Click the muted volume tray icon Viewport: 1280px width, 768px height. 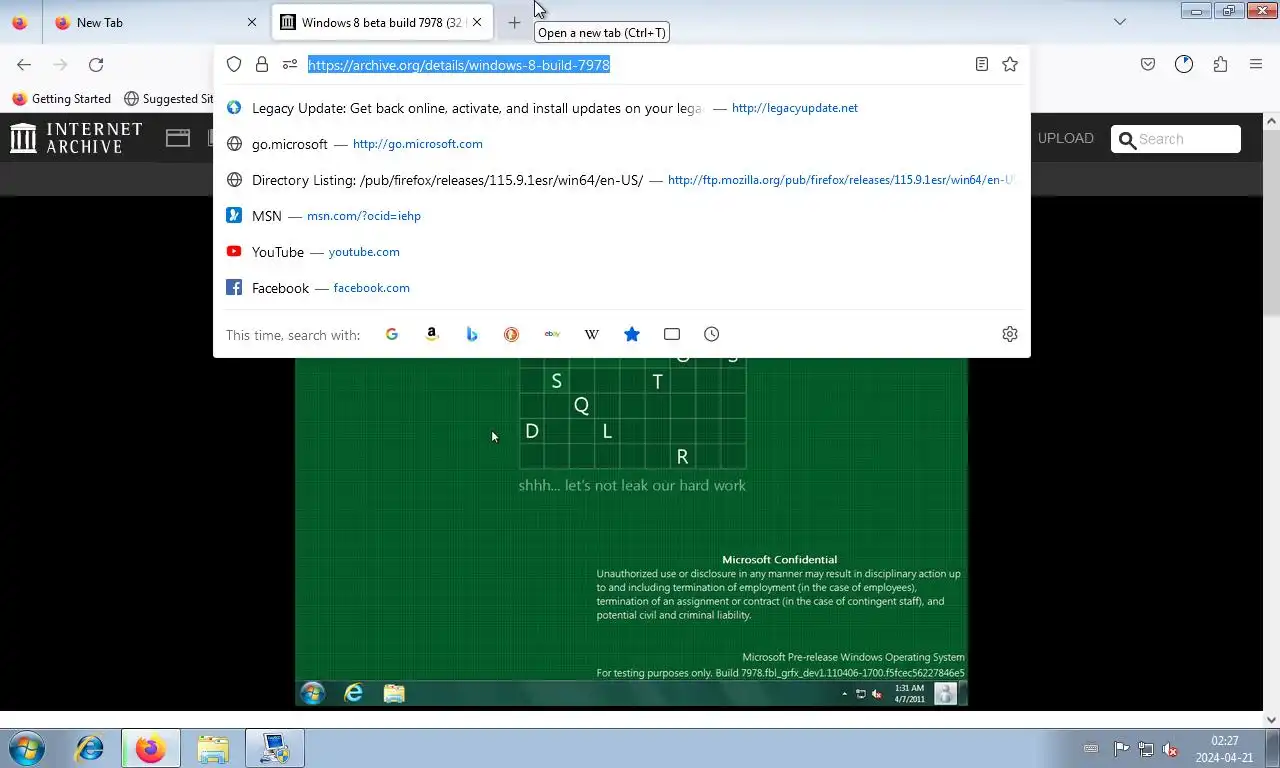tap(1170, 749)
